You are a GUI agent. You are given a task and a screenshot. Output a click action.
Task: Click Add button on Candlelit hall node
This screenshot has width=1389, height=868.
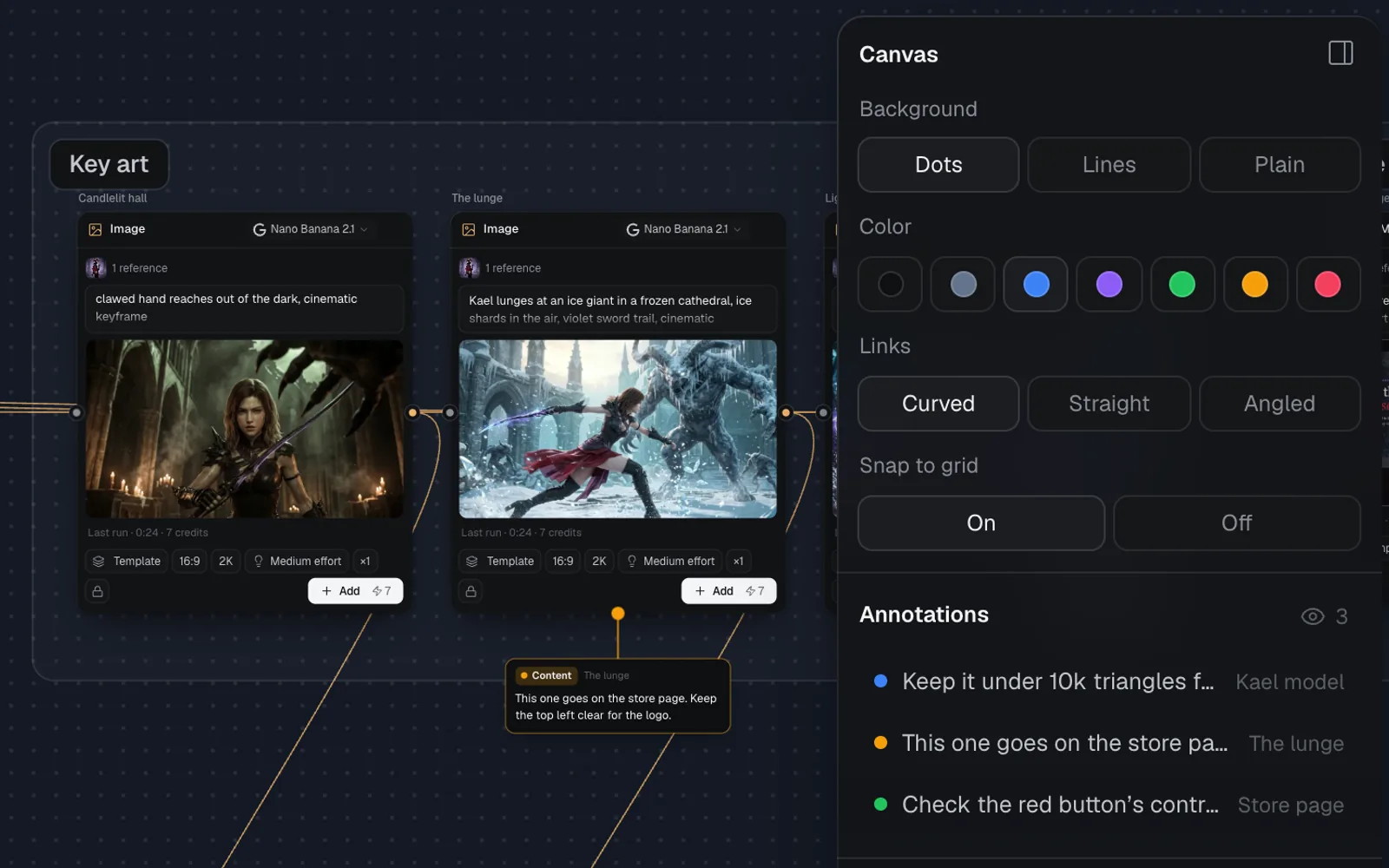click(355, 591)
